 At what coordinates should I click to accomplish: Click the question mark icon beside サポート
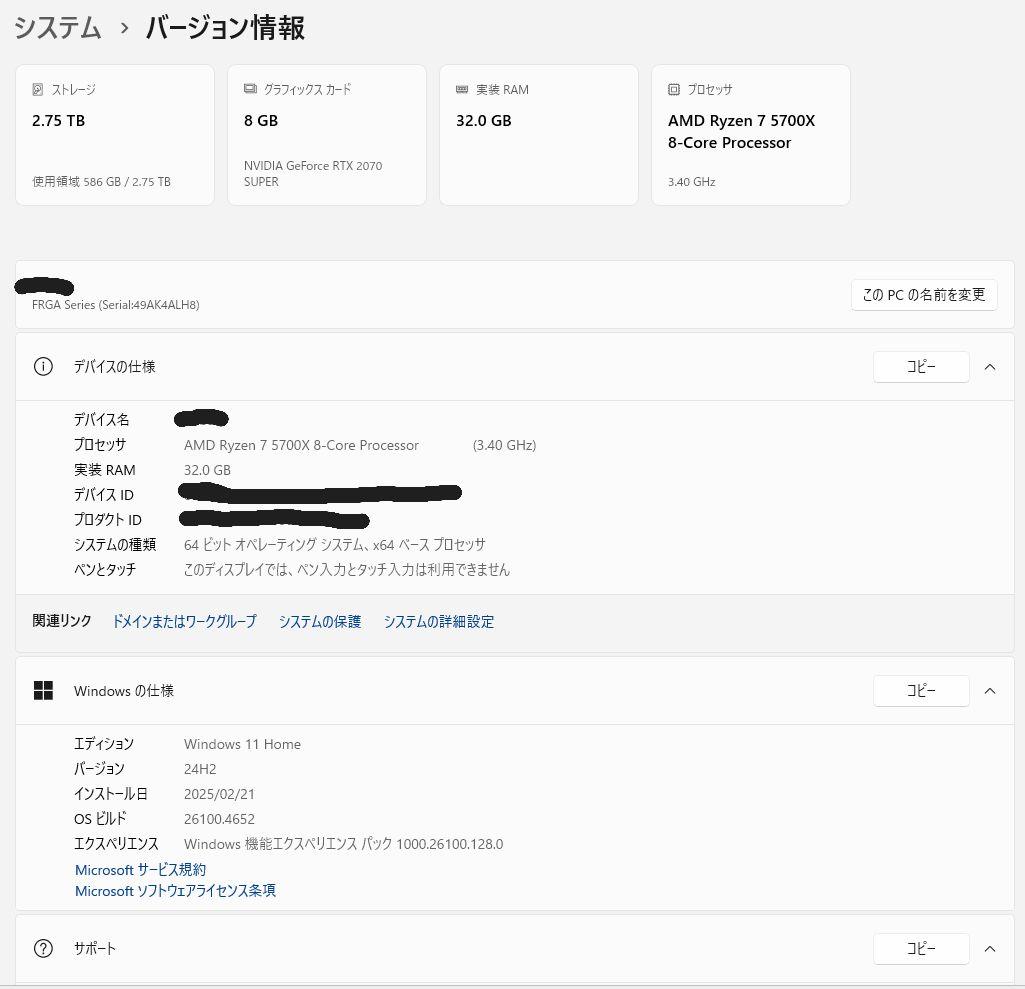coord(43,948)
